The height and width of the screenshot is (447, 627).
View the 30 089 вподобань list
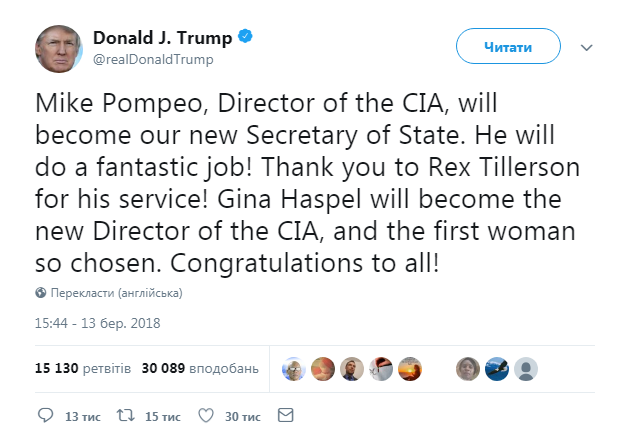pos(201,368)
